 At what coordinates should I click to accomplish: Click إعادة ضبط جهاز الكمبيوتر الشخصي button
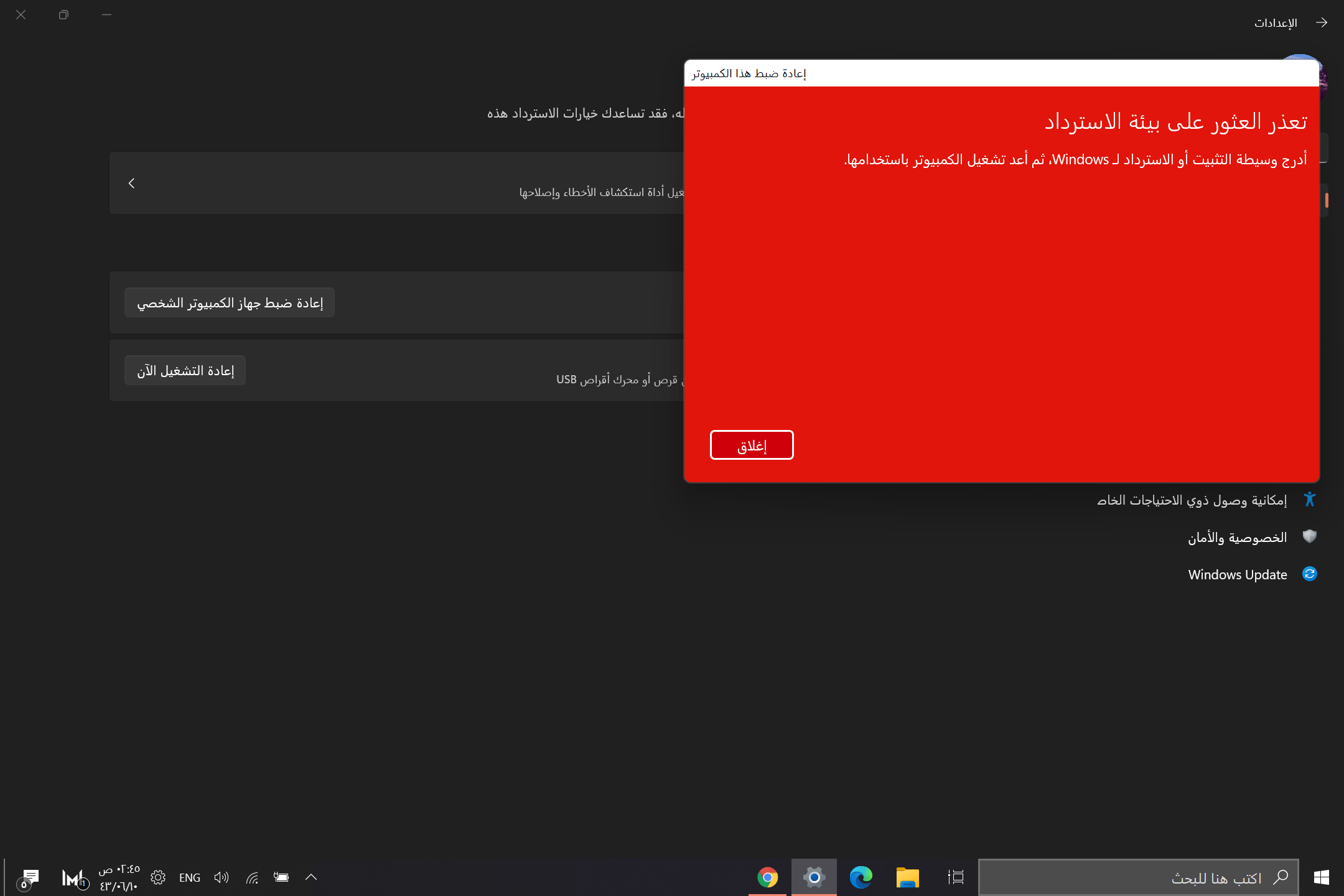click(230, 303)
